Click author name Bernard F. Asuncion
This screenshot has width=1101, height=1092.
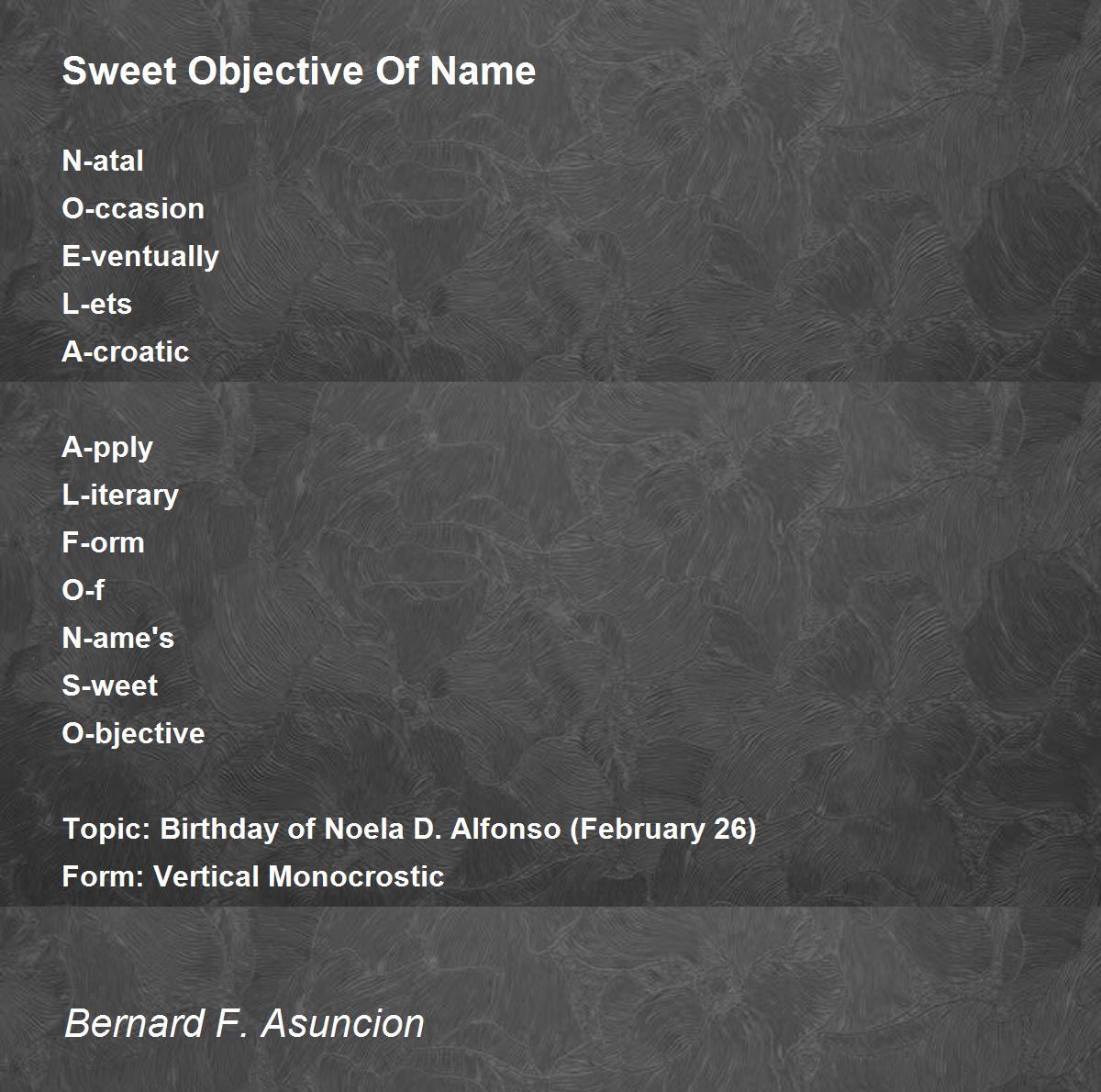click(x=245, y=1023)
